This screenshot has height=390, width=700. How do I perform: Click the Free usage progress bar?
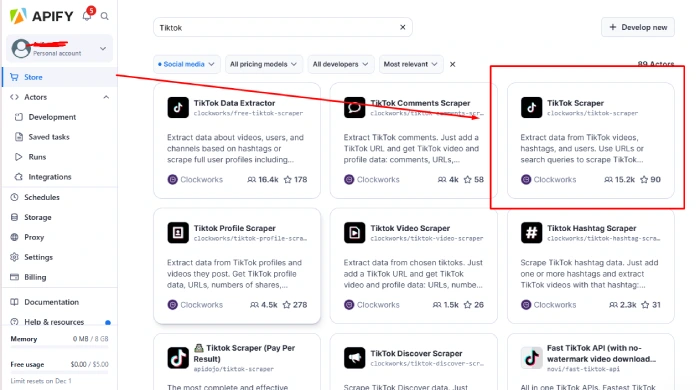point(59,372)
